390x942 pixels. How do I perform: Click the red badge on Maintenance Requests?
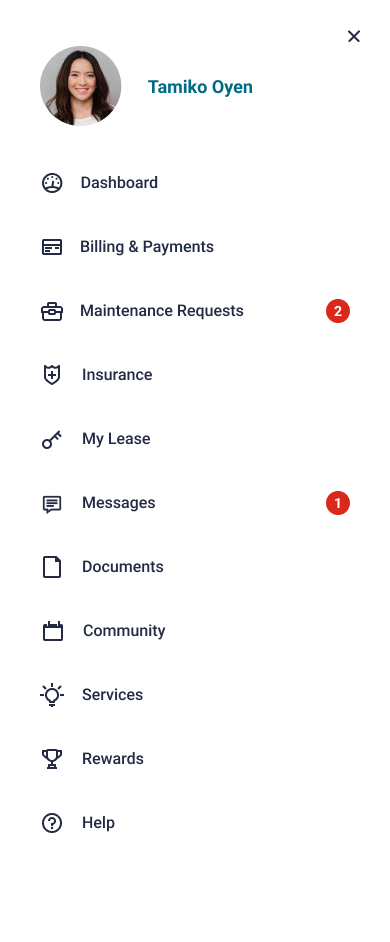tap(338, 311)
